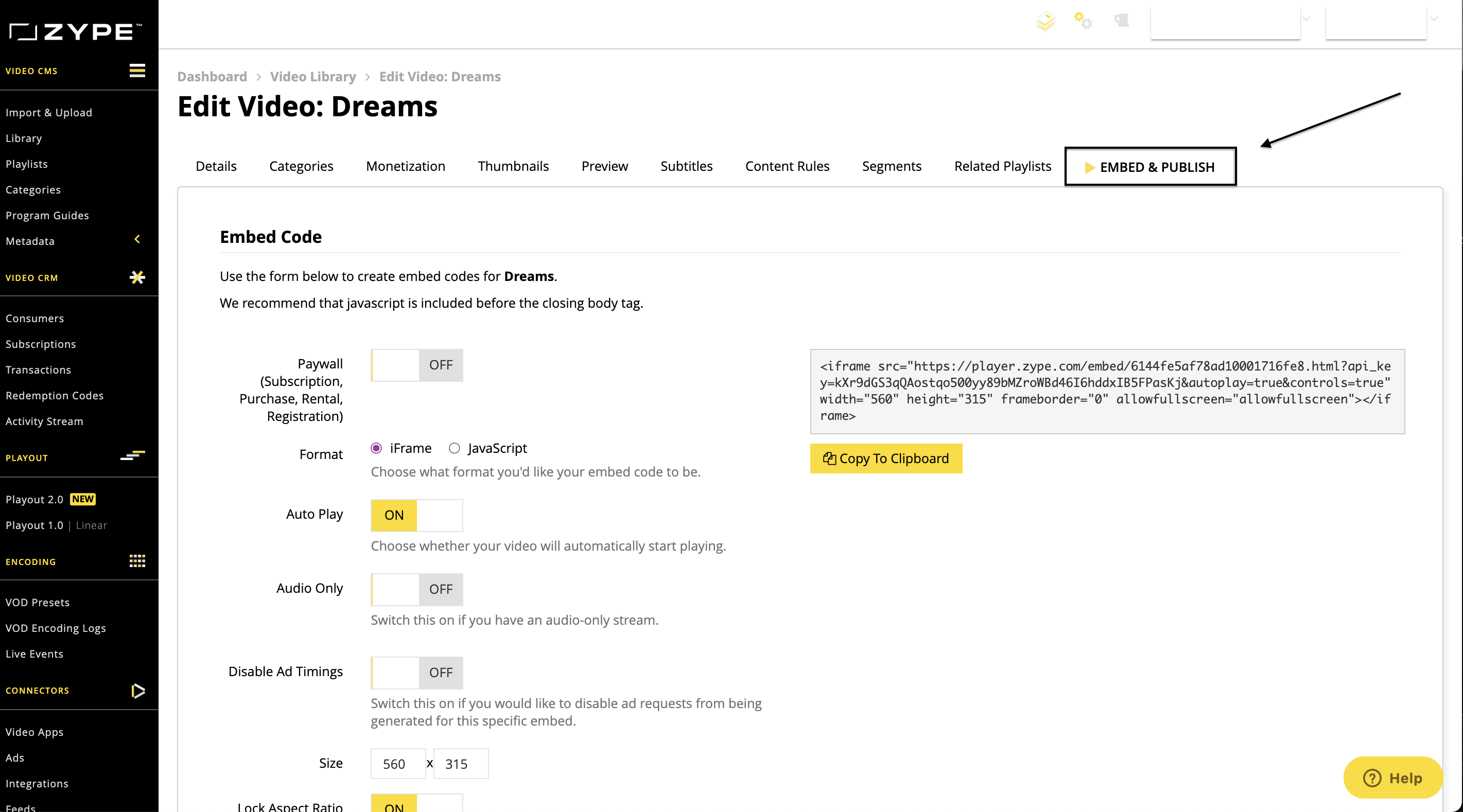The image size is (1463, 812).
Task: Open the first header dropdown arrow
Action: [1307, 19]
